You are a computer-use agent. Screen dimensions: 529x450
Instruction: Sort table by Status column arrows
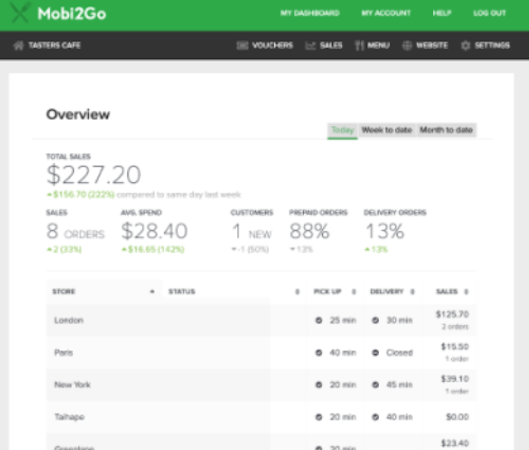tap(297, 291)
